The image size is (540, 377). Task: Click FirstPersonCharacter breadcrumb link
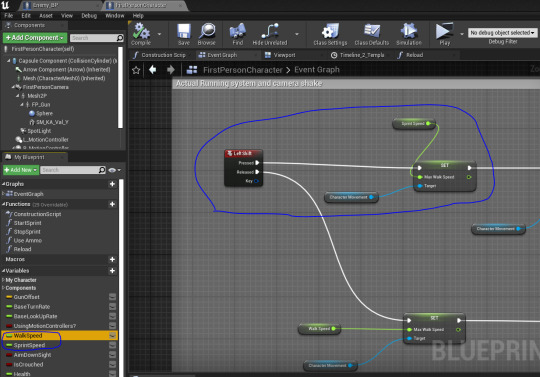tap(243, 70)
